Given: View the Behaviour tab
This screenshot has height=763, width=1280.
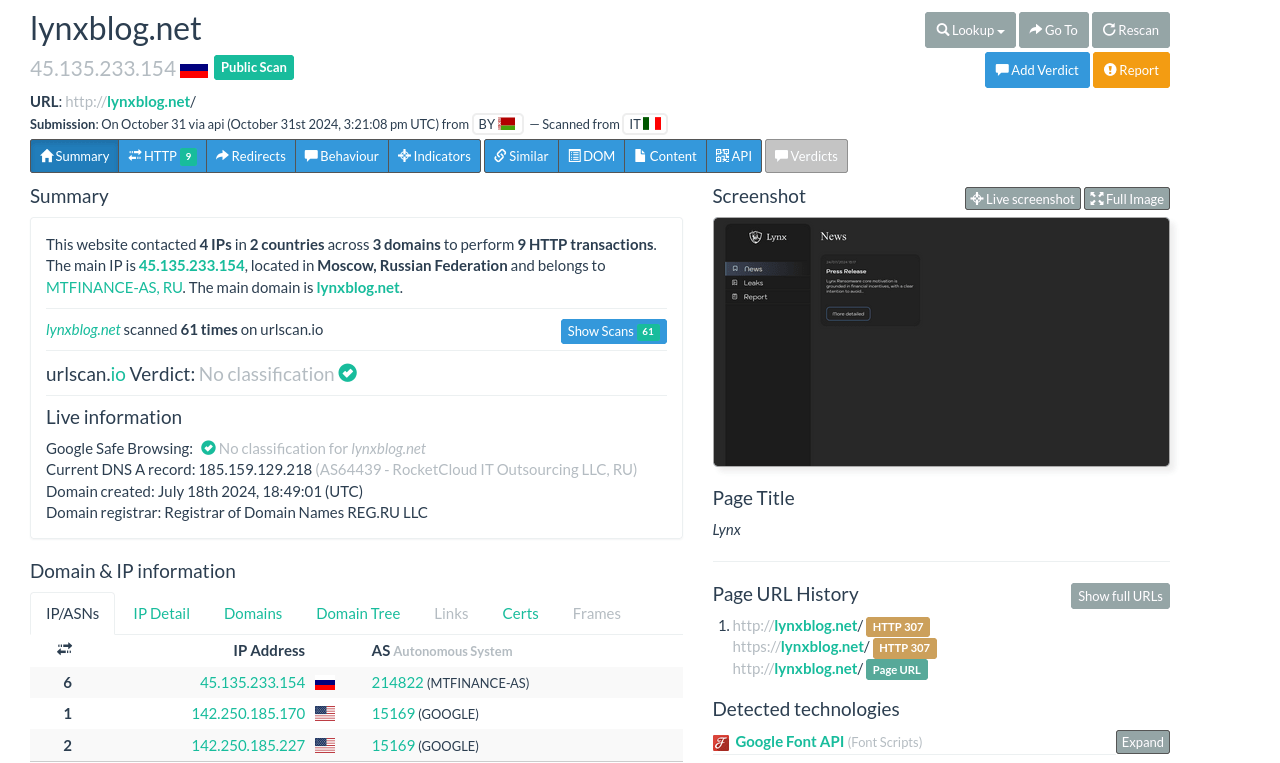Looking at the screenshot, I should tap(341, 156).
